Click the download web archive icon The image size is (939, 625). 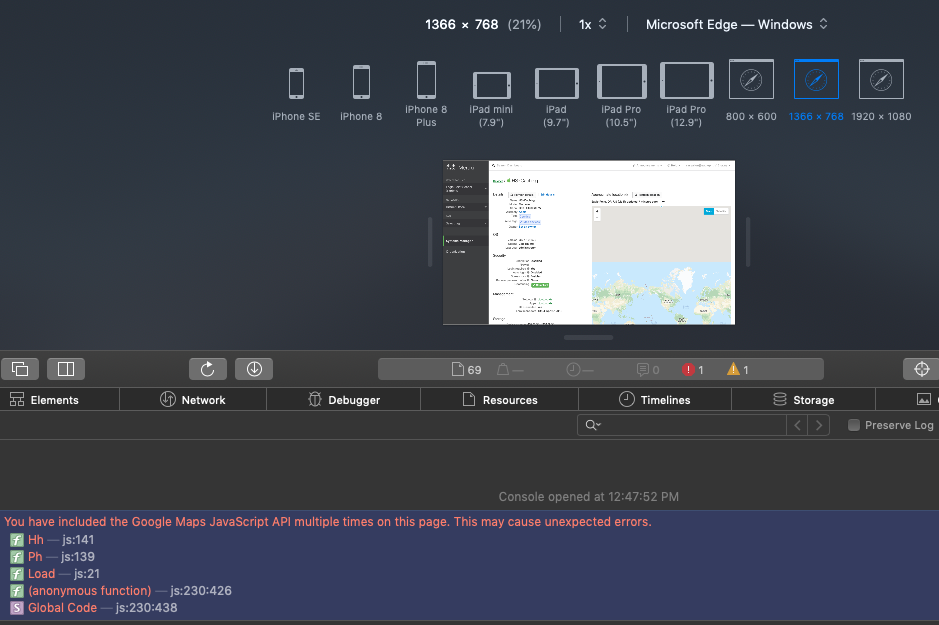point(254,369)
